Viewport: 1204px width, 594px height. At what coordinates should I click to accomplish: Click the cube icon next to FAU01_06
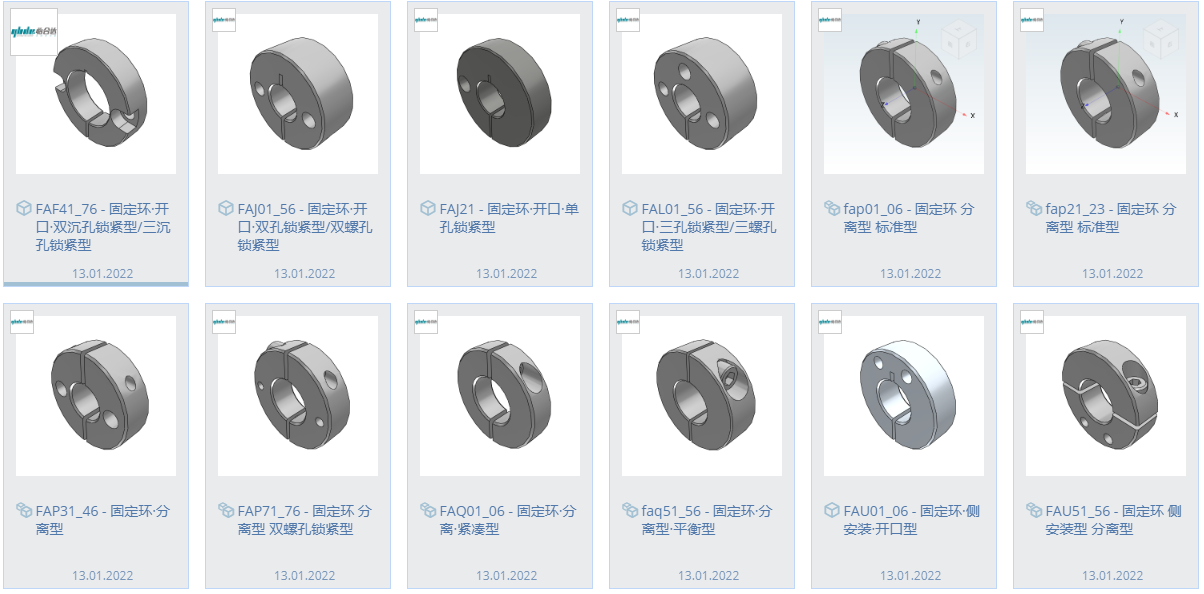(x=832, y=511)
